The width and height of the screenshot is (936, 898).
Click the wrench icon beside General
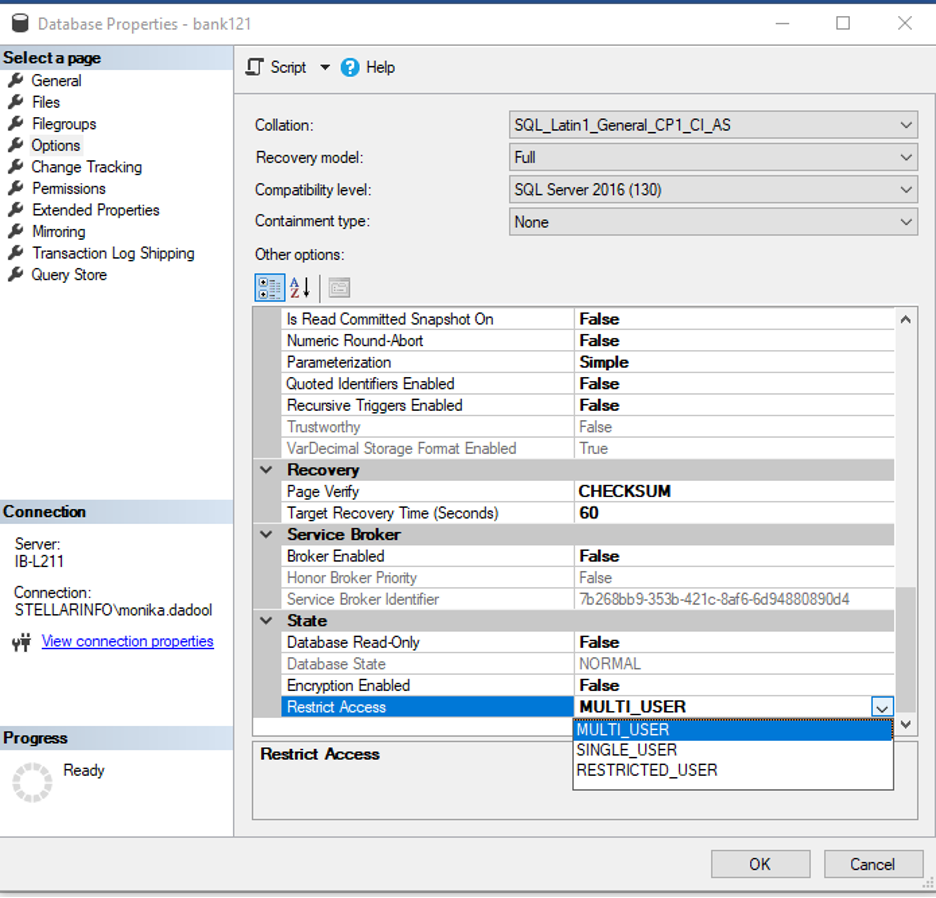(16, 80)
